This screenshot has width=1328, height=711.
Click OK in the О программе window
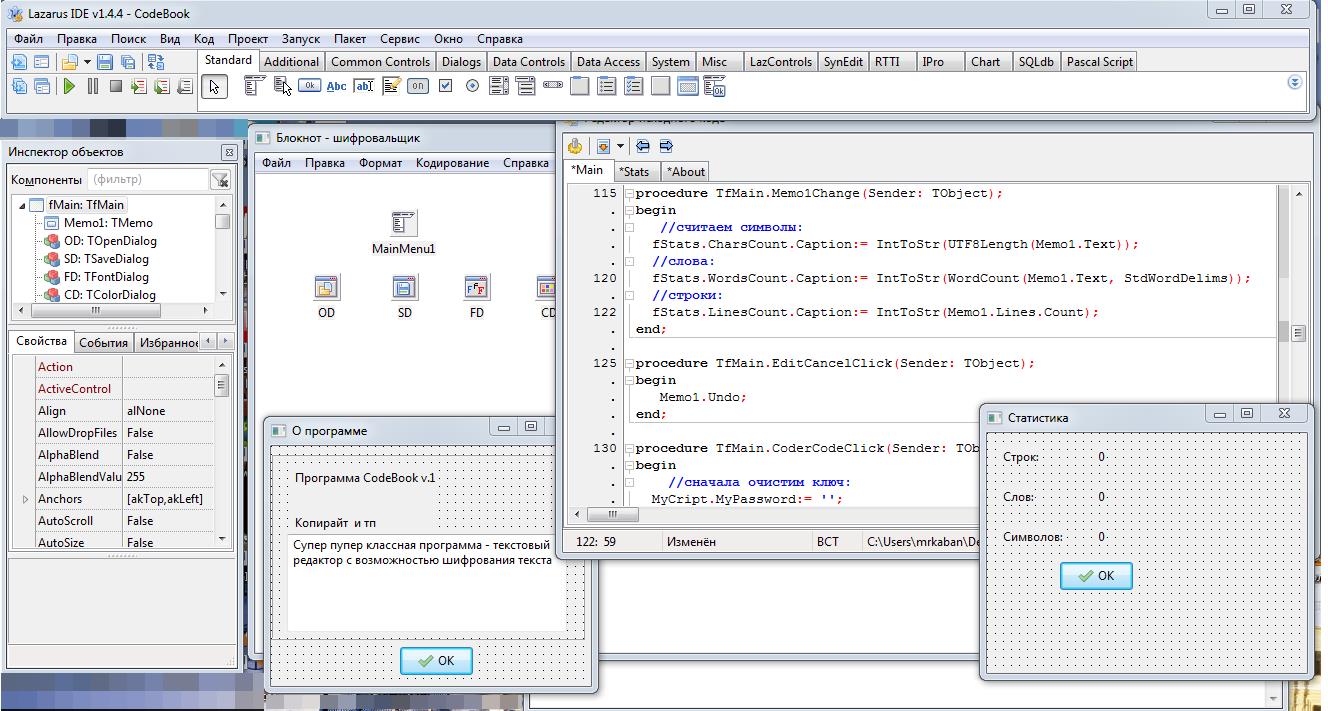[436, 661]
